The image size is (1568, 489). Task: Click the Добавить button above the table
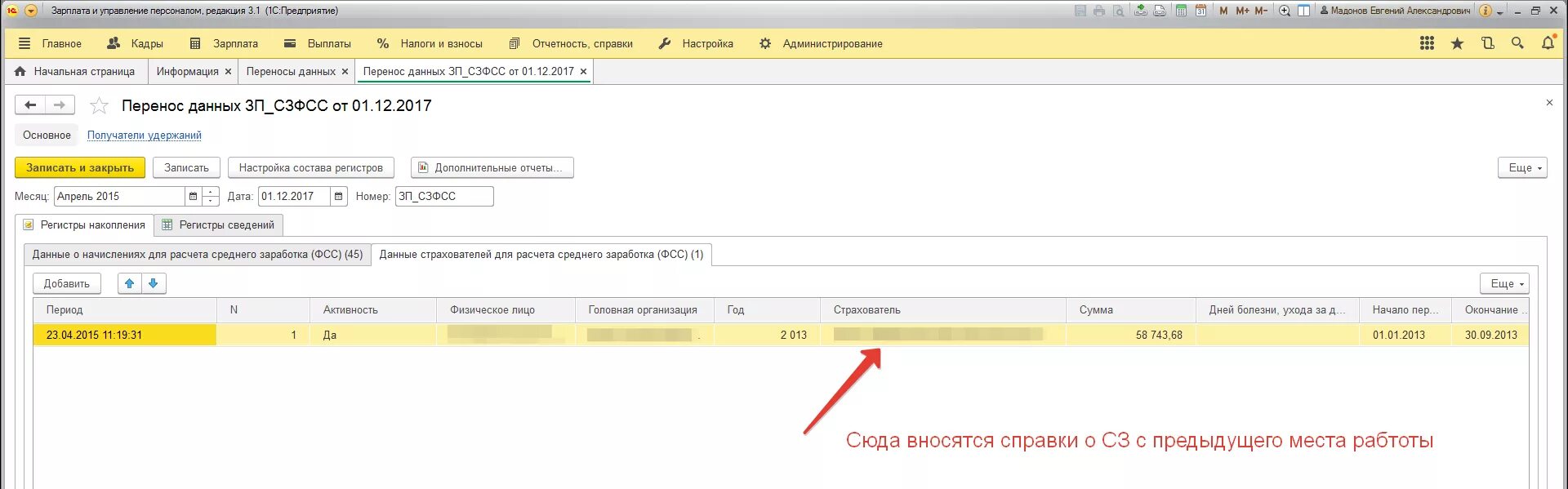(67, 283)
